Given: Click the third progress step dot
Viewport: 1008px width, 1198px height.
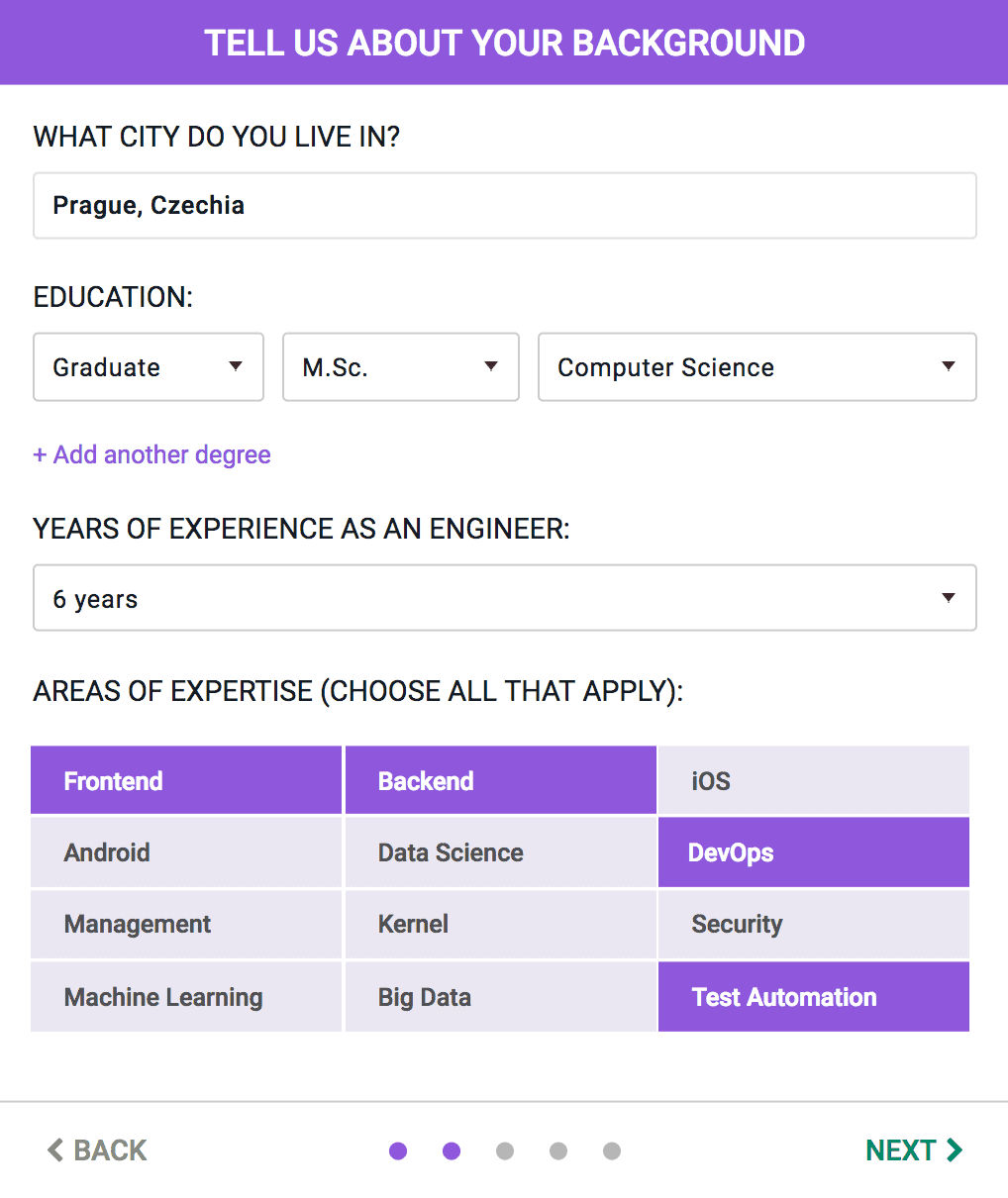Looking at the screenshot, I should pos(505,1150).
